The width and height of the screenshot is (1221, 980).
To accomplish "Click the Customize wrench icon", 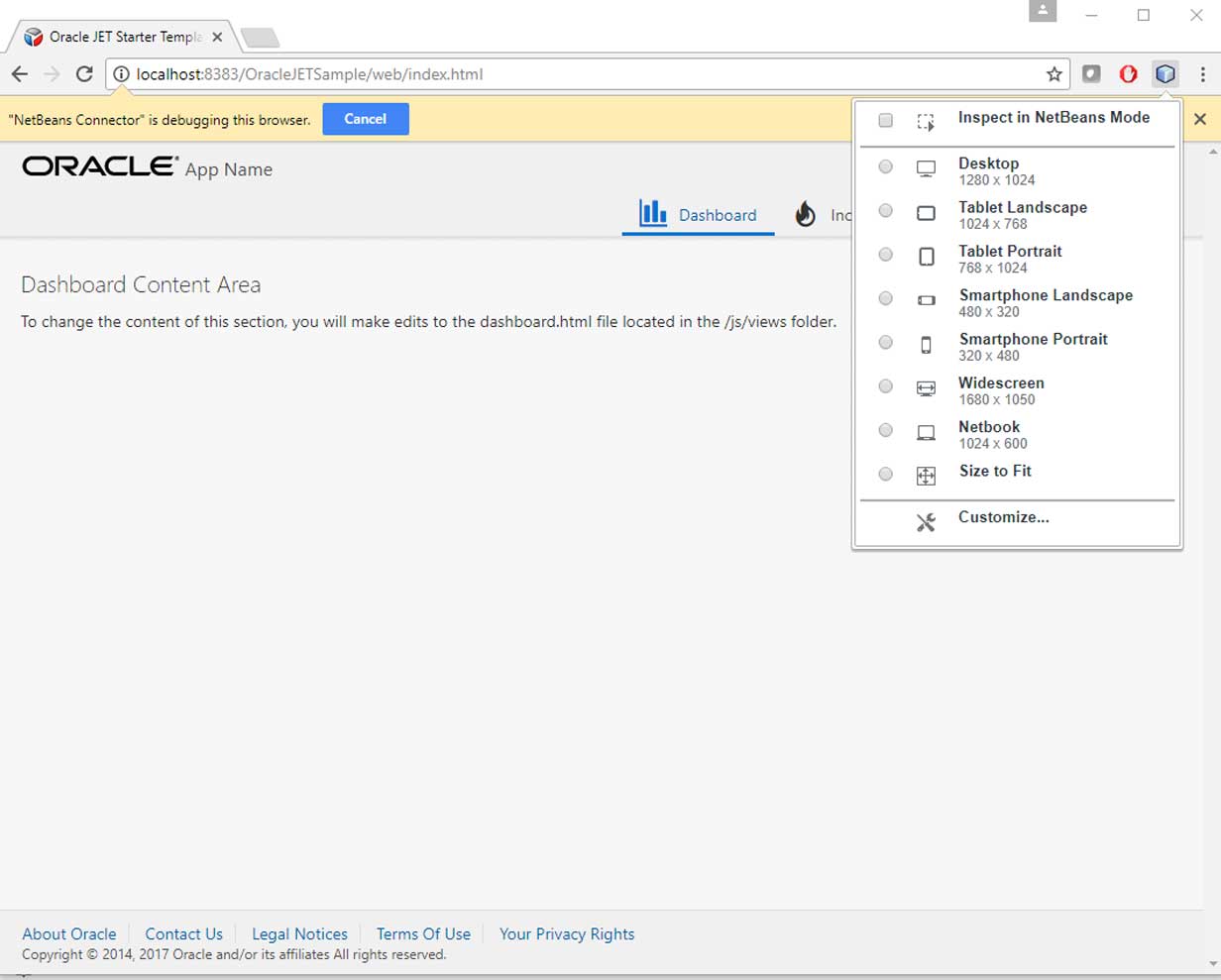I will coord(926,522).
